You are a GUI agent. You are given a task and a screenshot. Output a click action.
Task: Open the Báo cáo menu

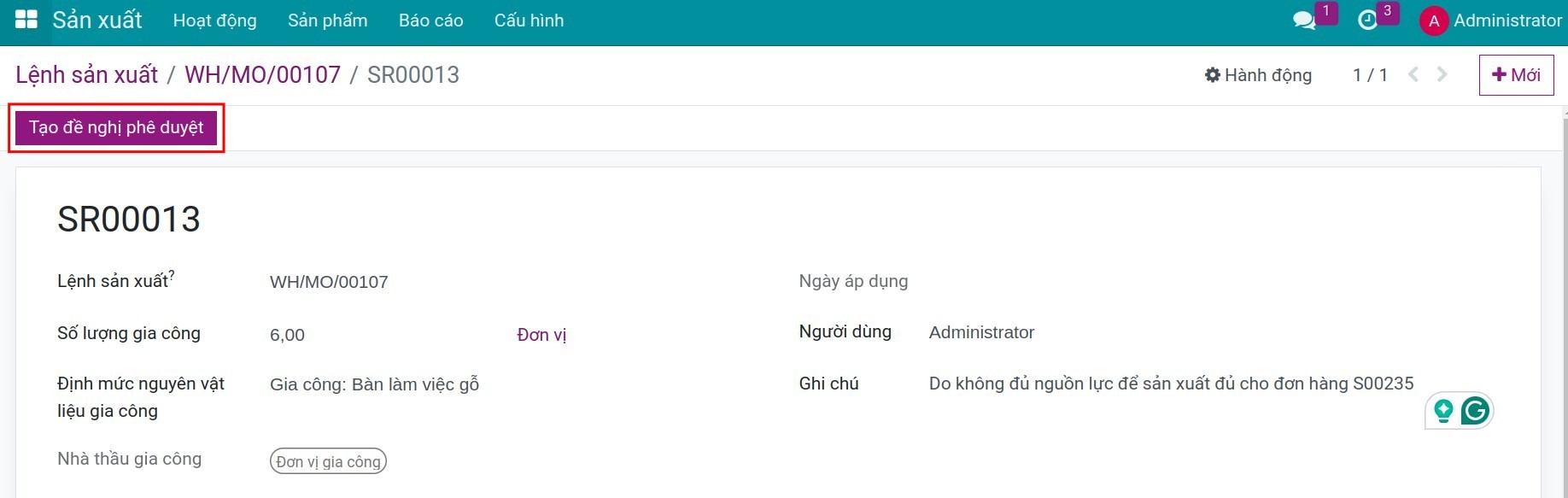430,21
